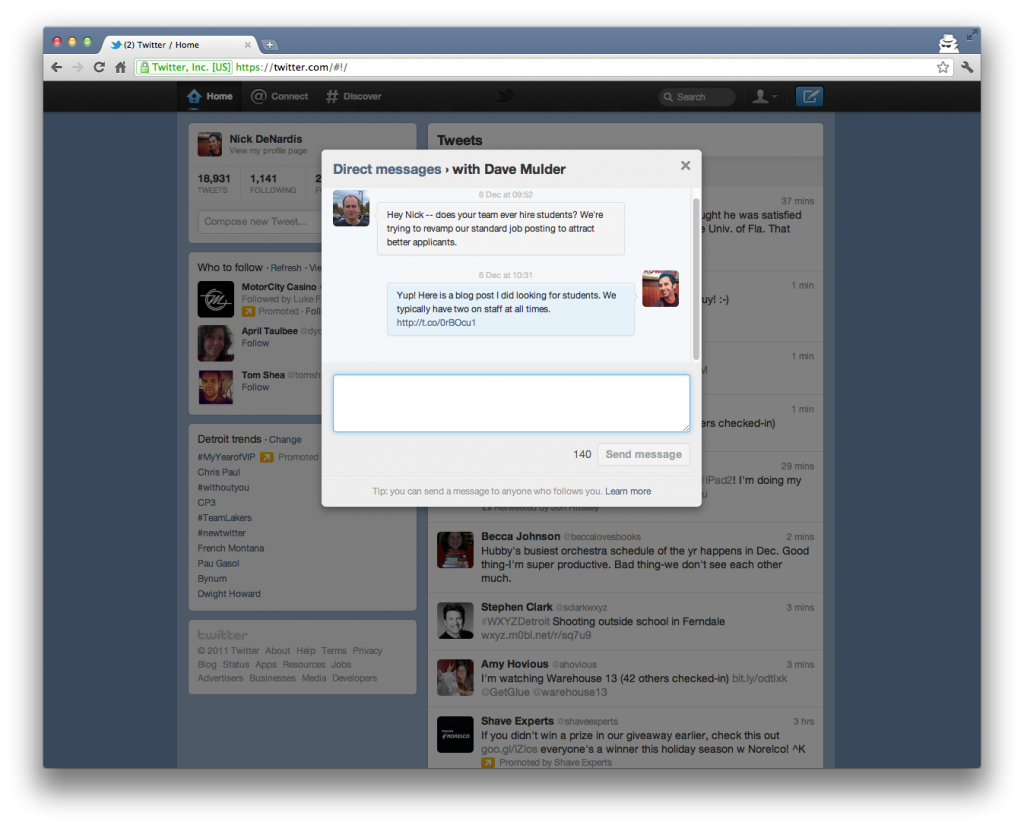
Task: Open the footer About link
Action: pos(278,650)
